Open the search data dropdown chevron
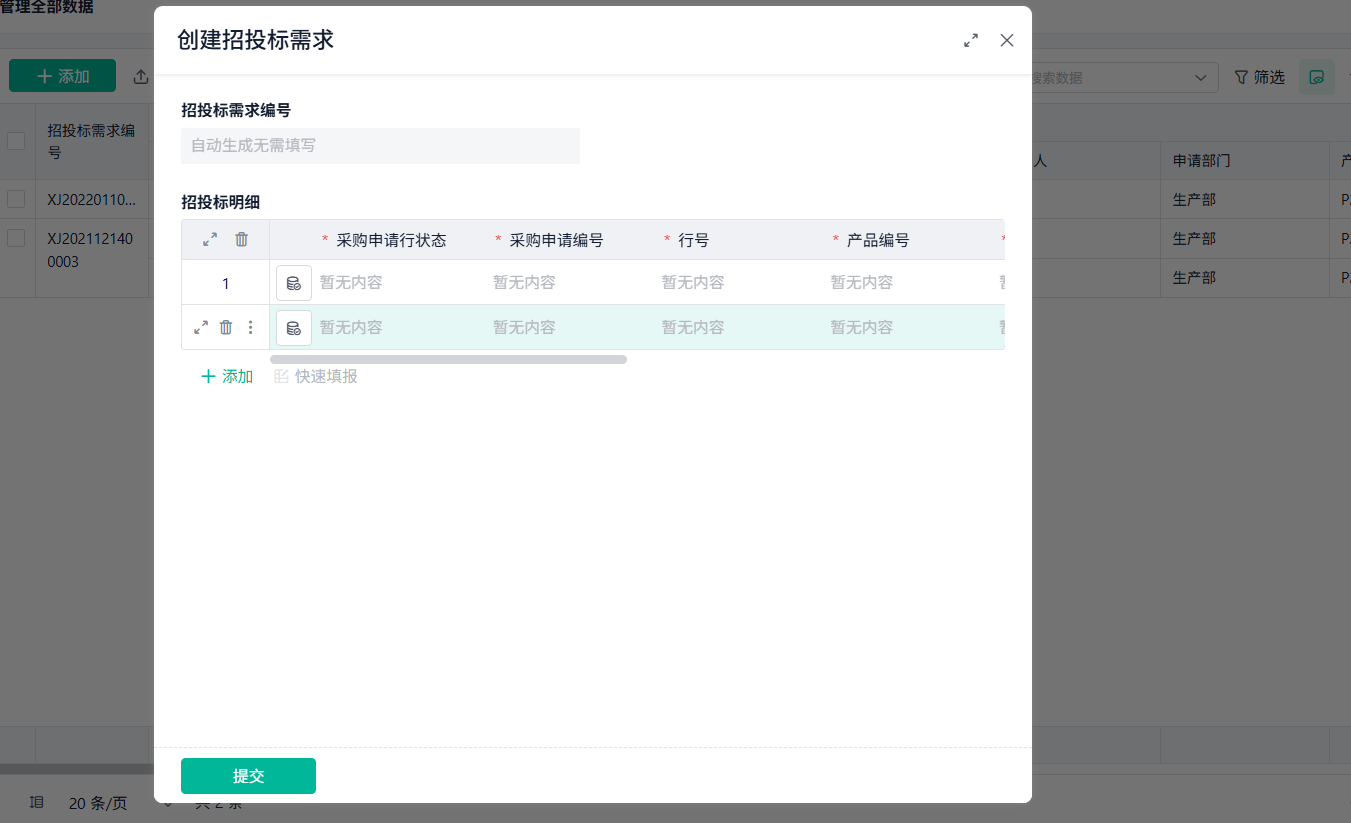Screen dimensions: 1351x823 tap(1199, 77)
